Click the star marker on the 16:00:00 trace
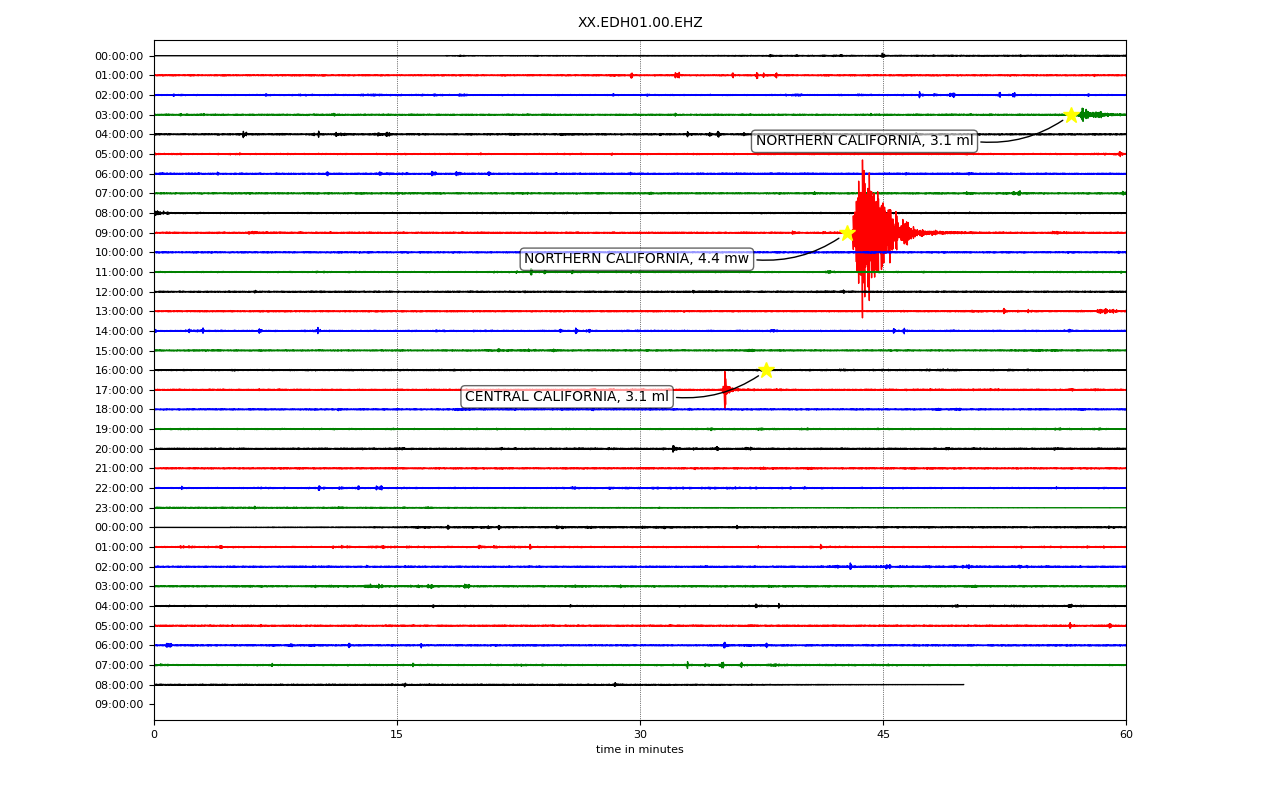Screen dimensions: 1280x800 pos(766,370)
